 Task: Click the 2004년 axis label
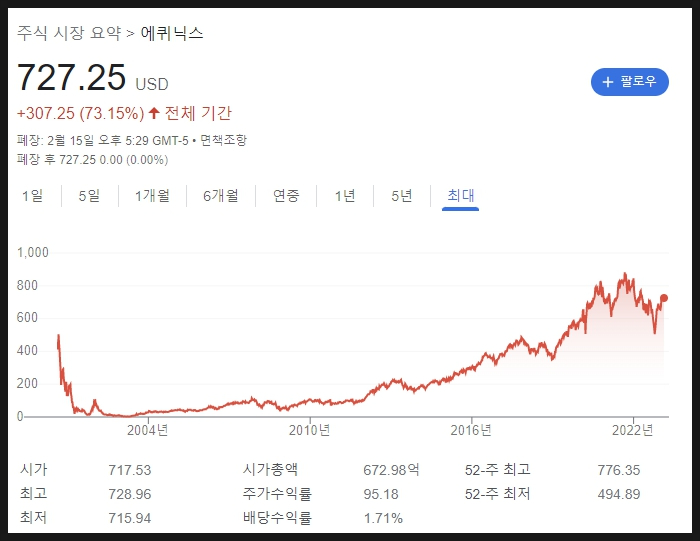click(148, 430)
